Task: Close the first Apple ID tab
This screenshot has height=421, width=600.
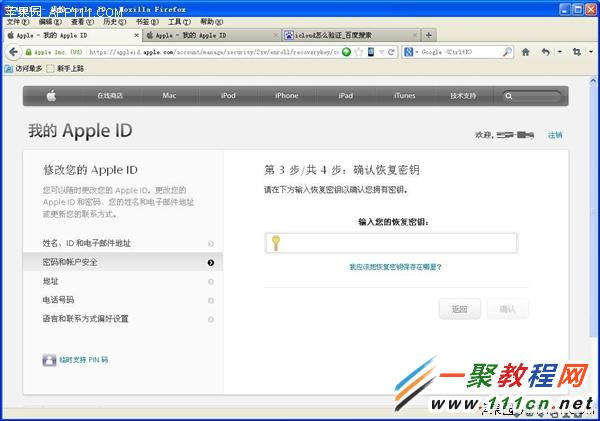Action: pyautogui.click(x=137, y=35)
